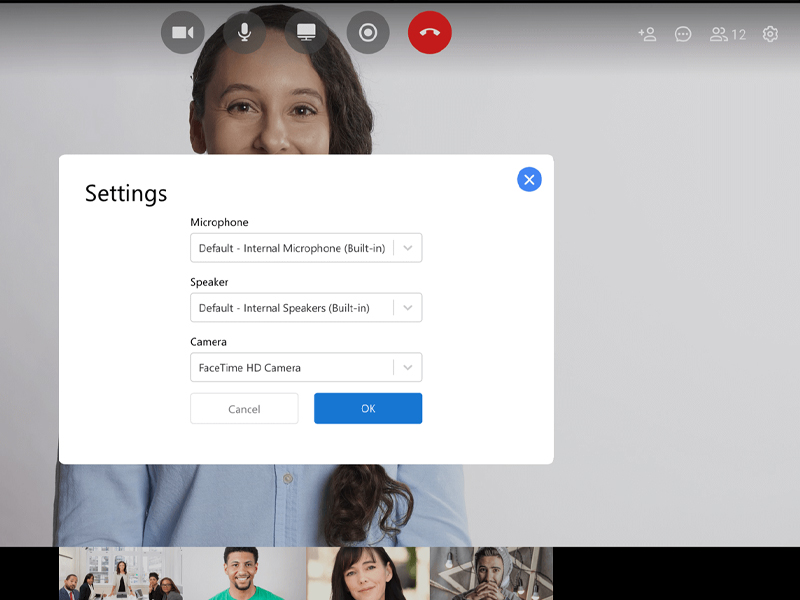Mute the microphone button

[x=244, y=33]
